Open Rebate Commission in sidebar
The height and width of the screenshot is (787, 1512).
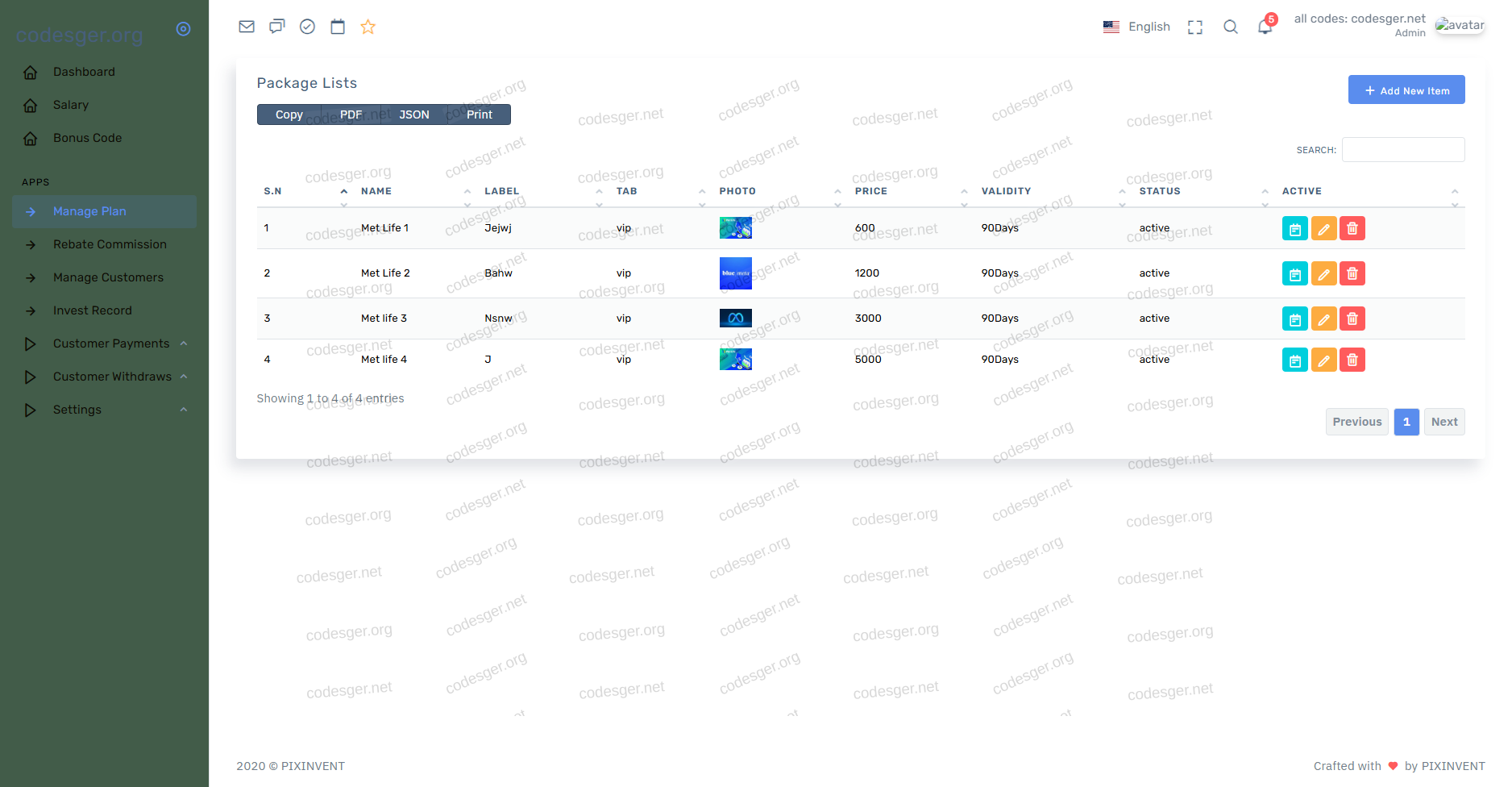point(110,244)
